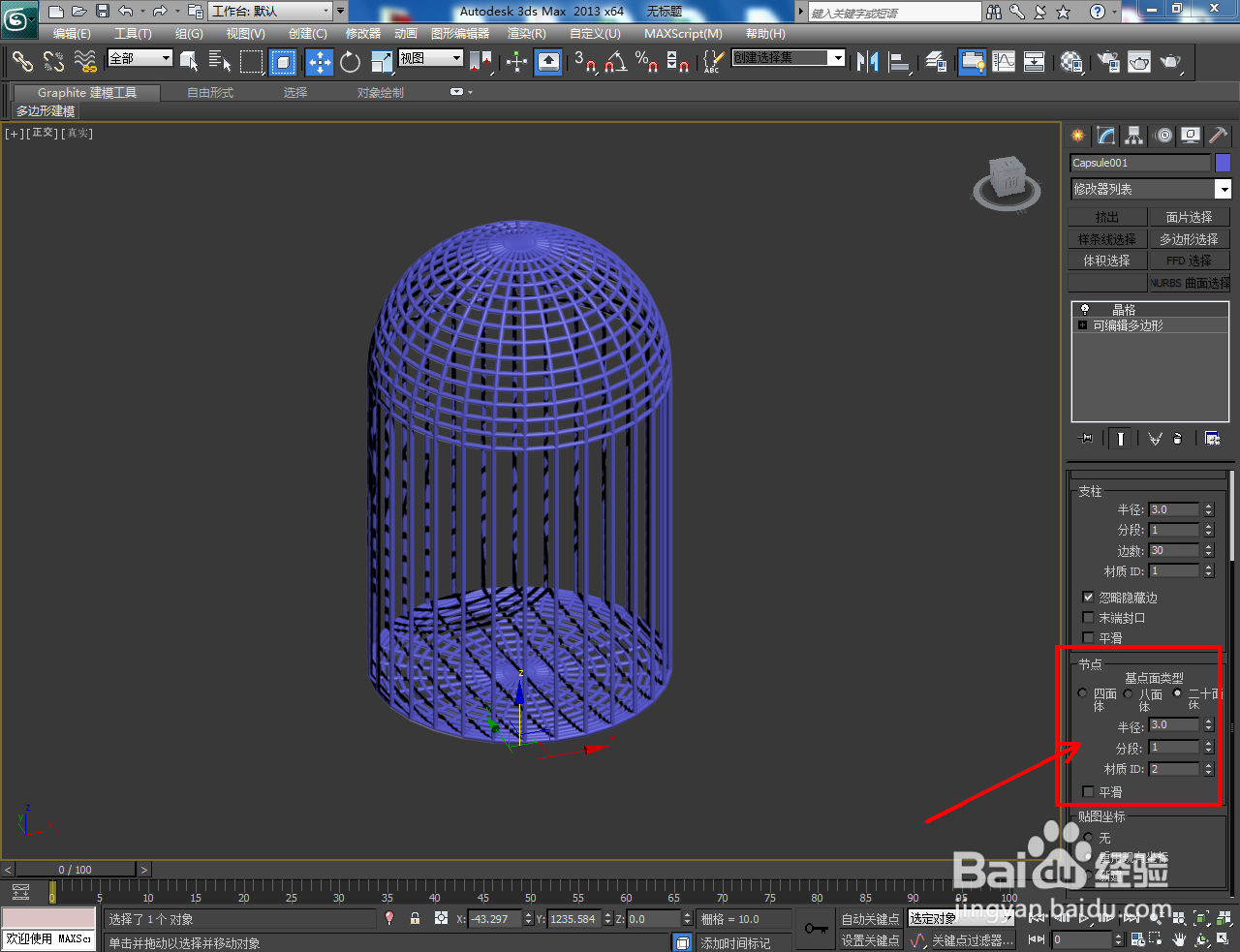Click the Unlink Selection tool
The image size is (1240, 952).
[53, 62]
